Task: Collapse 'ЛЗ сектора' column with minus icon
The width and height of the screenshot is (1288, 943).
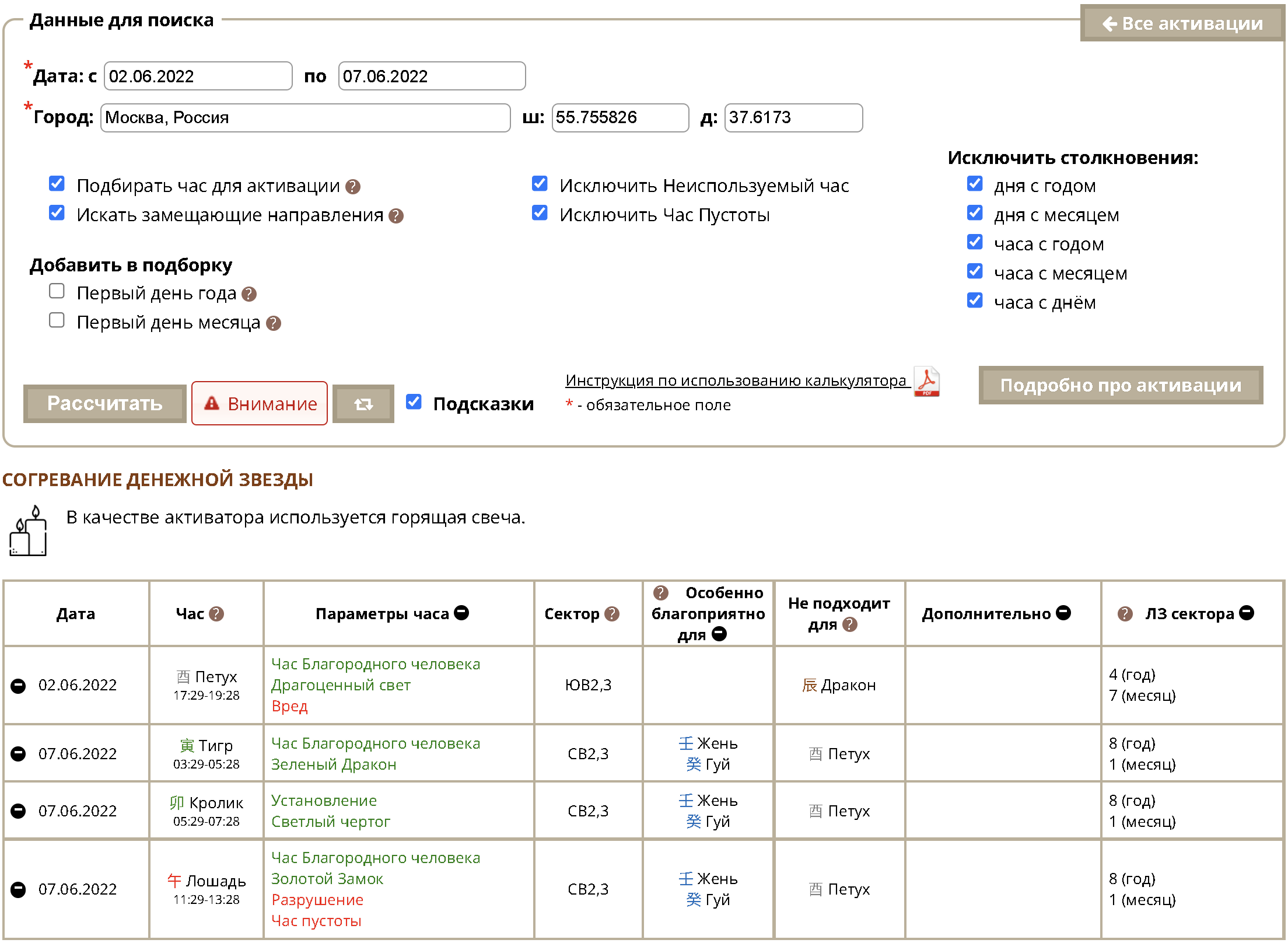Action: [1247, 613]
